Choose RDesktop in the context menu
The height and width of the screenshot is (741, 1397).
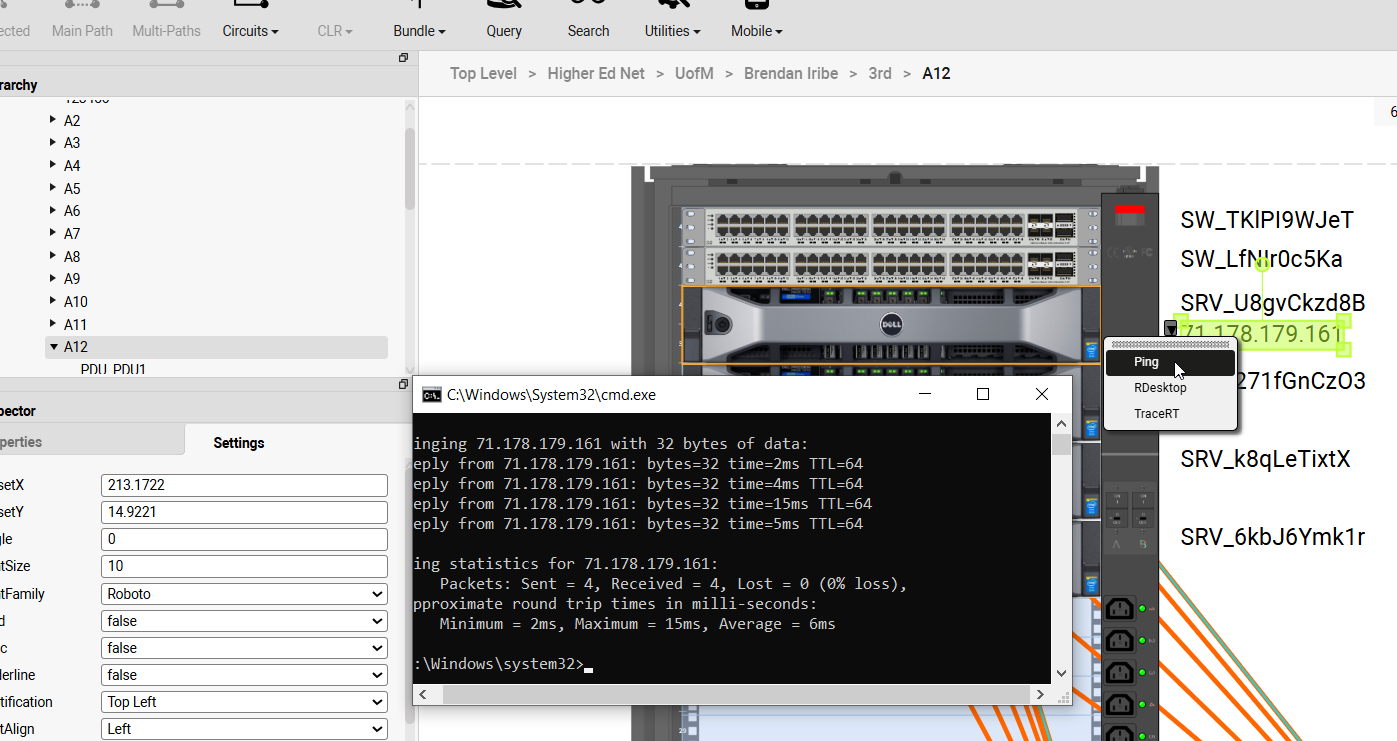(x=1160, y=388)
